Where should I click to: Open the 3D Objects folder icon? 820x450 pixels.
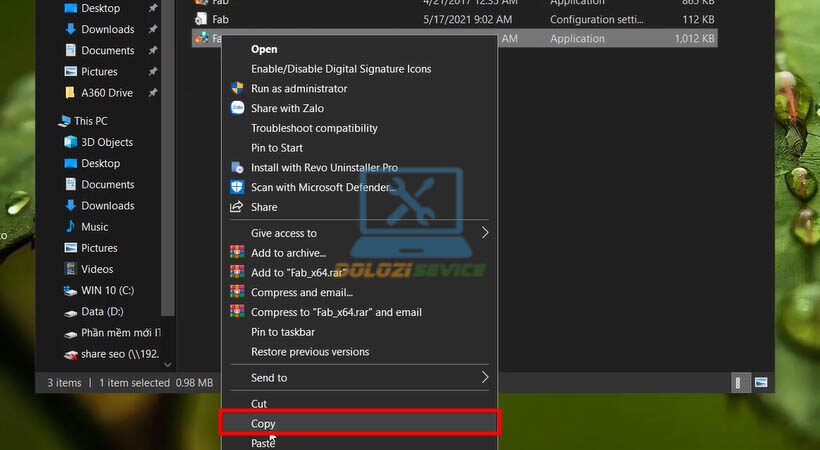tap(71, 142)
